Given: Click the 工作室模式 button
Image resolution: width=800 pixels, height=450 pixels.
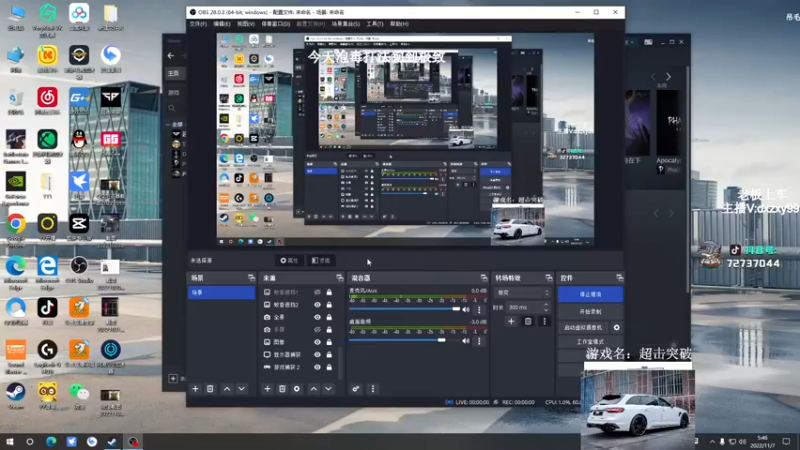Looking at the screenshot, I should 590,342.
